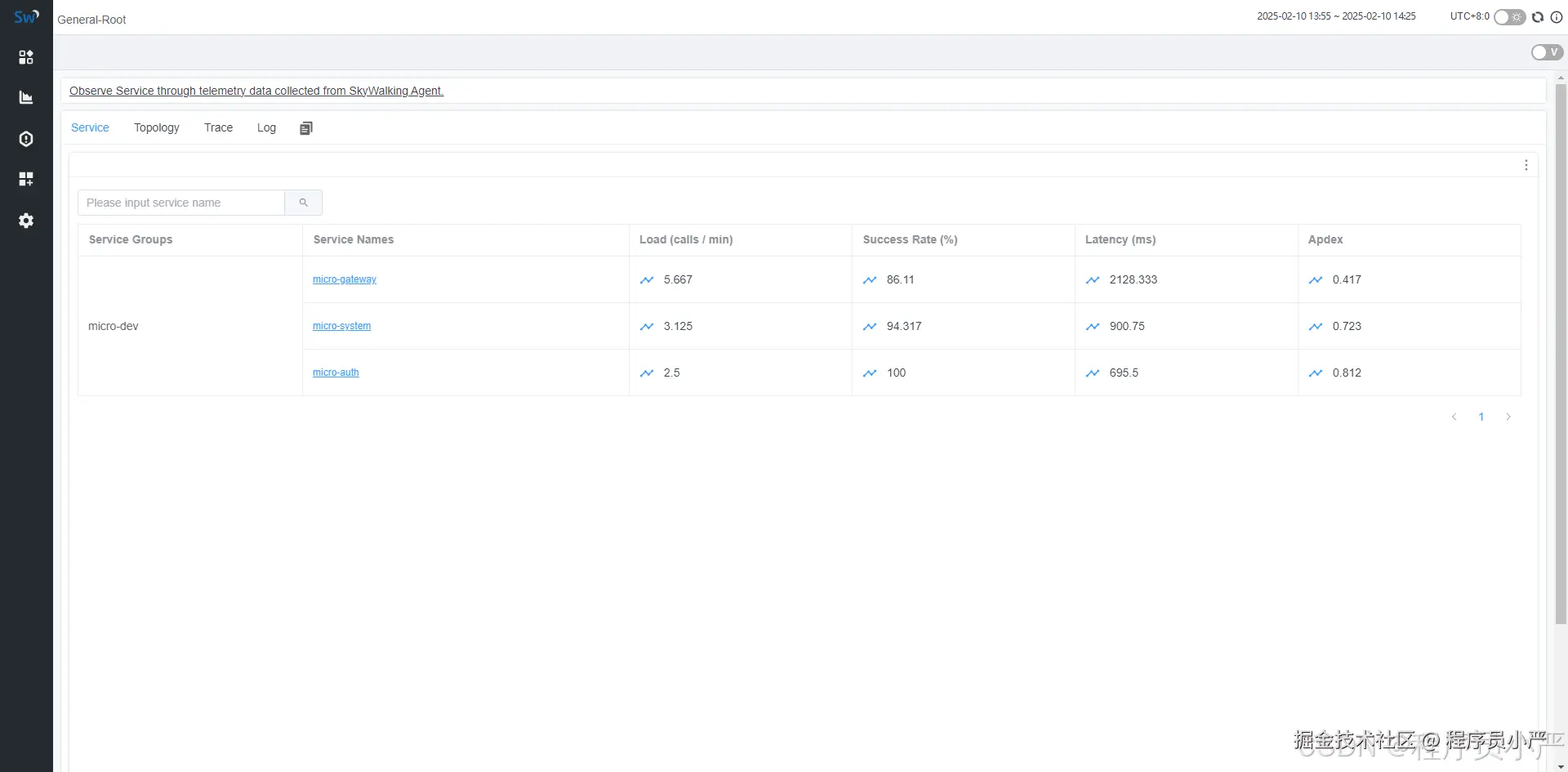Go to the previous page of services

pos(1454,417)
